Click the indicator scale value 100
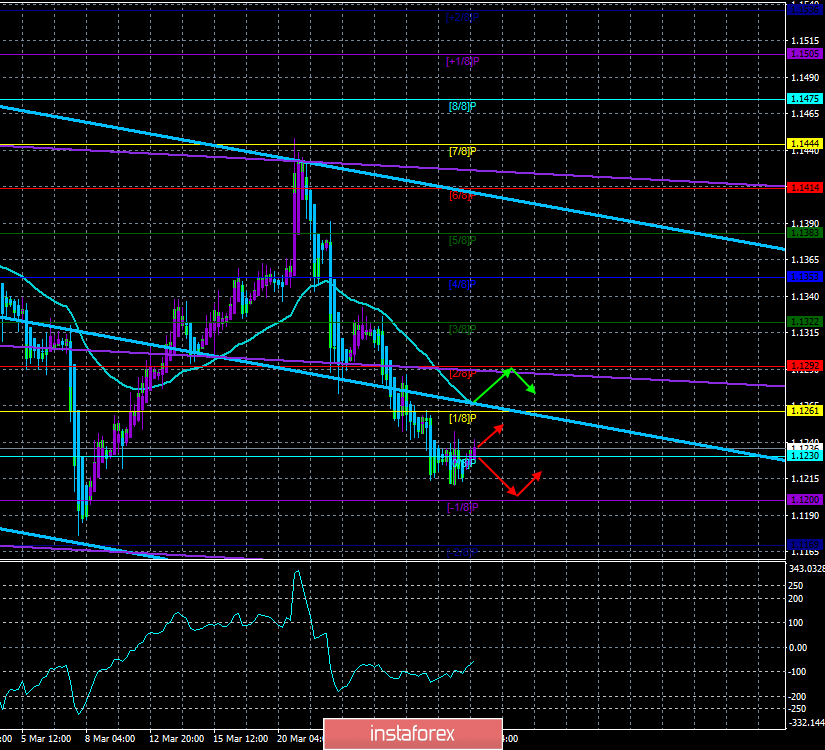 [796, 623]
